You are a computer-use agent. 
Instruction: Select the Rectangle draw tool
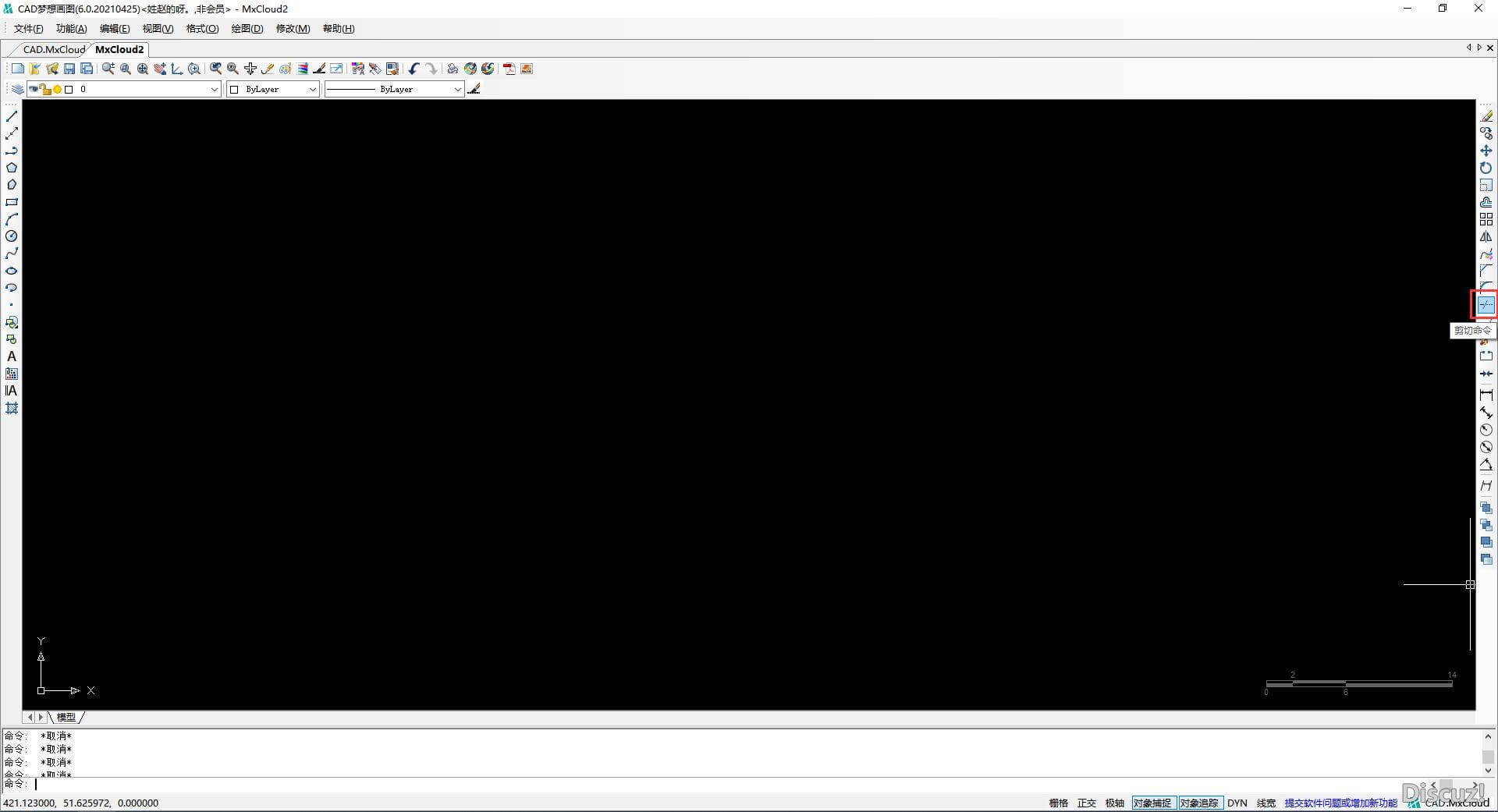tap(12, 202)
